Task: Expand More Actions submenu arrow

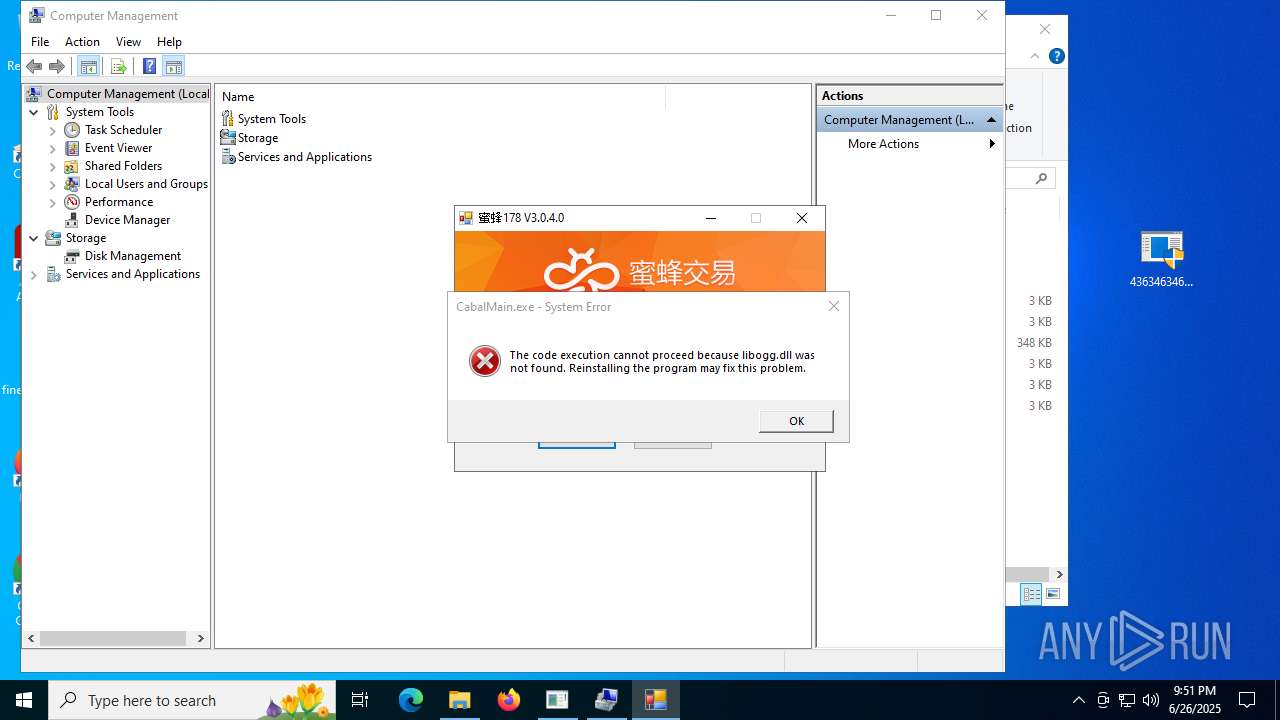Action: tap(992, 144)
